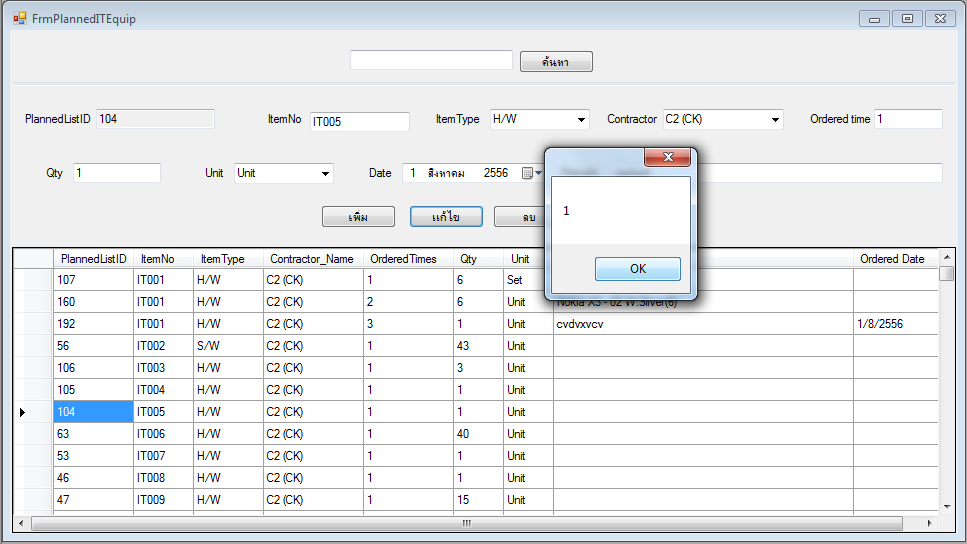Click the ItemNo field containing IT005
This screenshot has height=544, width=967.
tap(359, 122)
